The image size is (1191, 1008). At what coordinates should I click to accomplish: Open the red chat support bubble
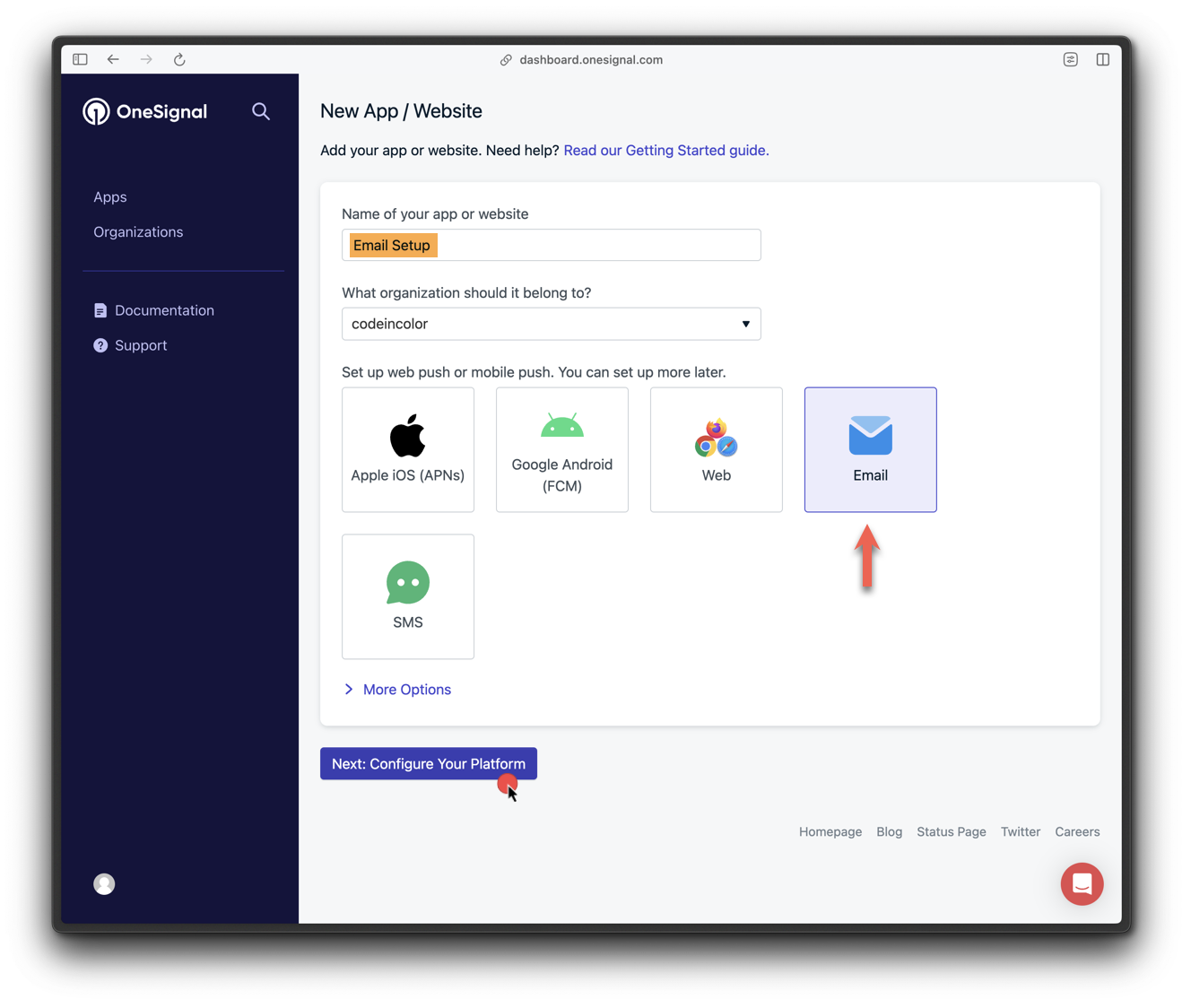point(1082,884)
